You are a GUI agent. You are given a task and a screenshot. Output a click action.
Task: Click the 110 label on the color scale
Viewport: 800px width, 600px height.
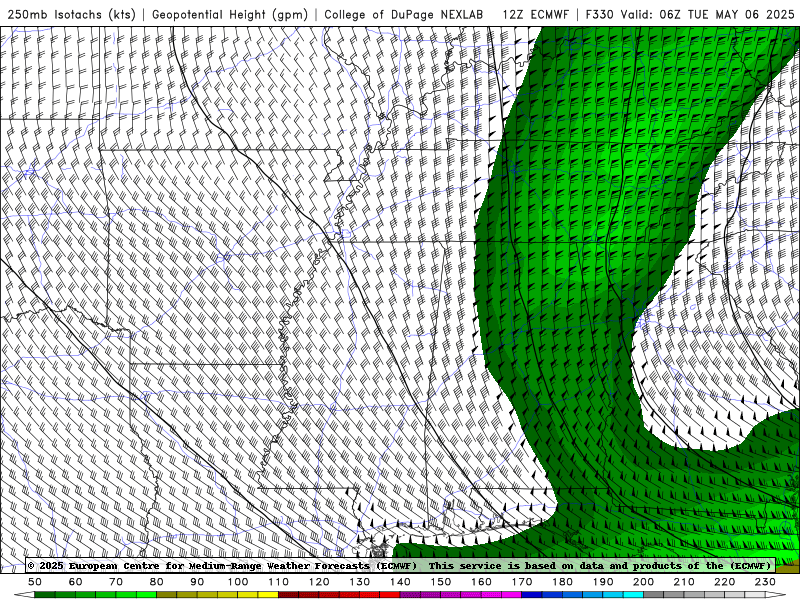(278, 582)
